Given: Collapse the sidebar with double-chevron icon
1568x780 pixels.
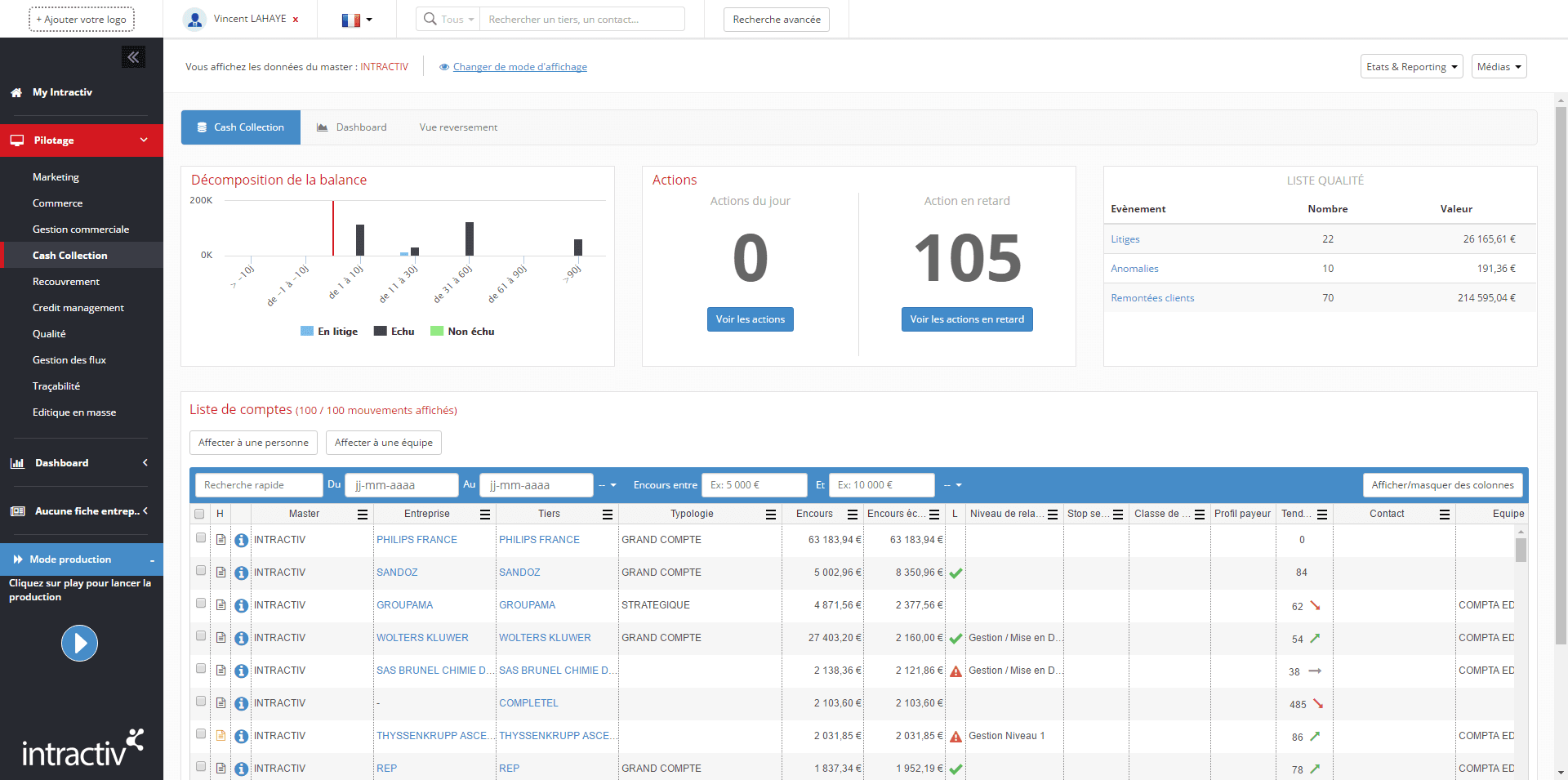Looking at the screenshot, I should (133, 57).
